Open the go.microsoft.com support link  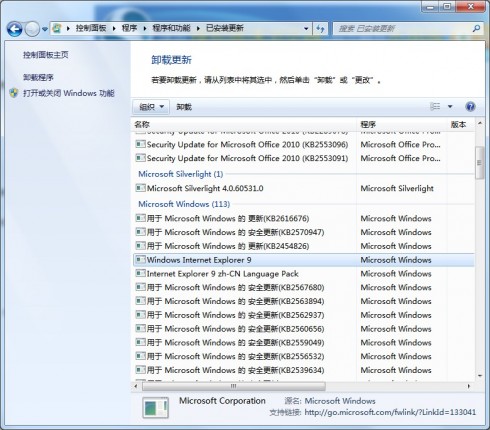click(390, 412)
